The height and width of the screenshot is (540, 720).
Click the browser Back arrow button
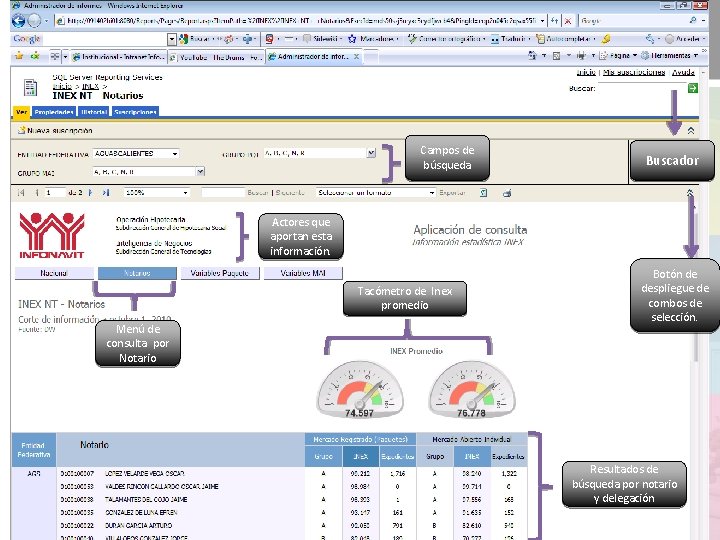pos(18,21)
